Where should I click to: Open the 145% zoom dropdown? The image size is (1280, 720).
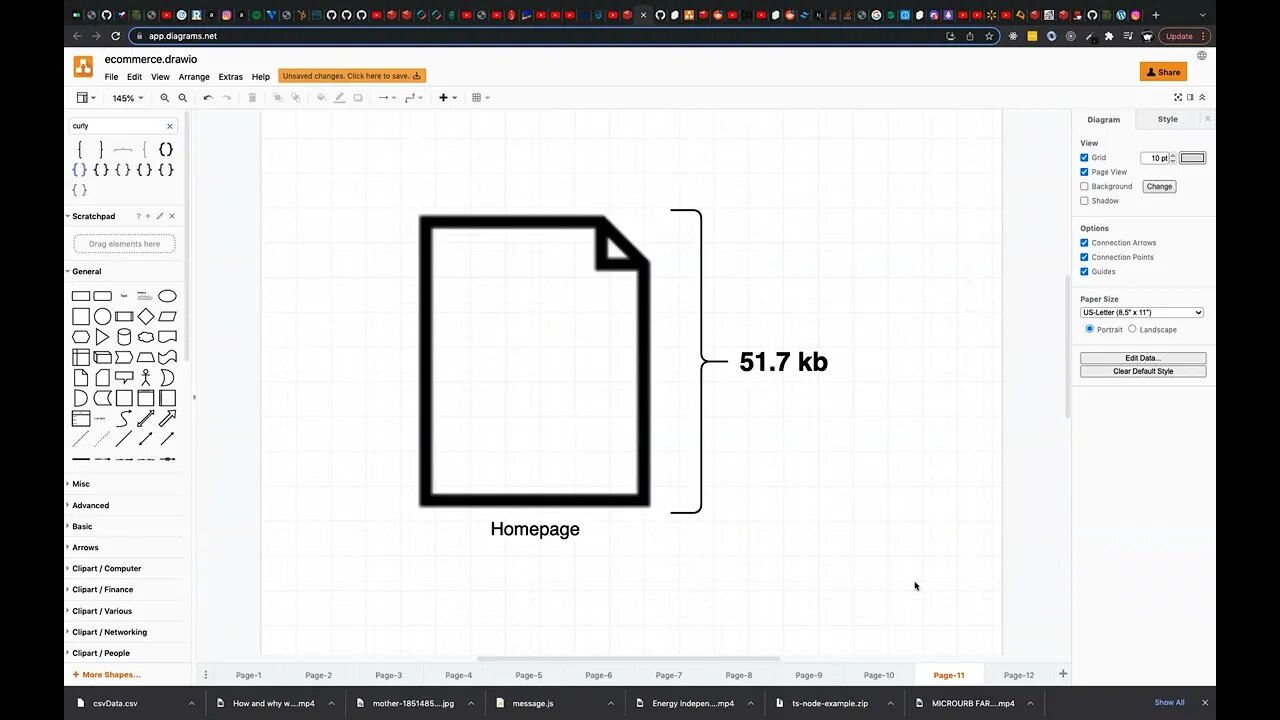coord(127,98)
